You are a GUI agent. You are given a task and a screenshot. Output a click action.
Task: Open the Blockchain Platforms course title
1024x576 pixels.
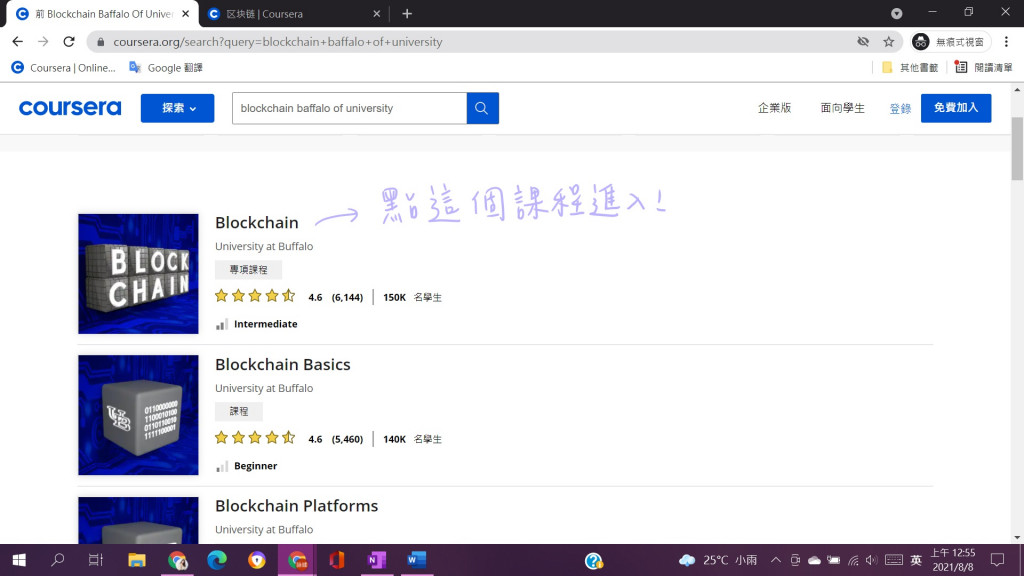click(296, 505)
